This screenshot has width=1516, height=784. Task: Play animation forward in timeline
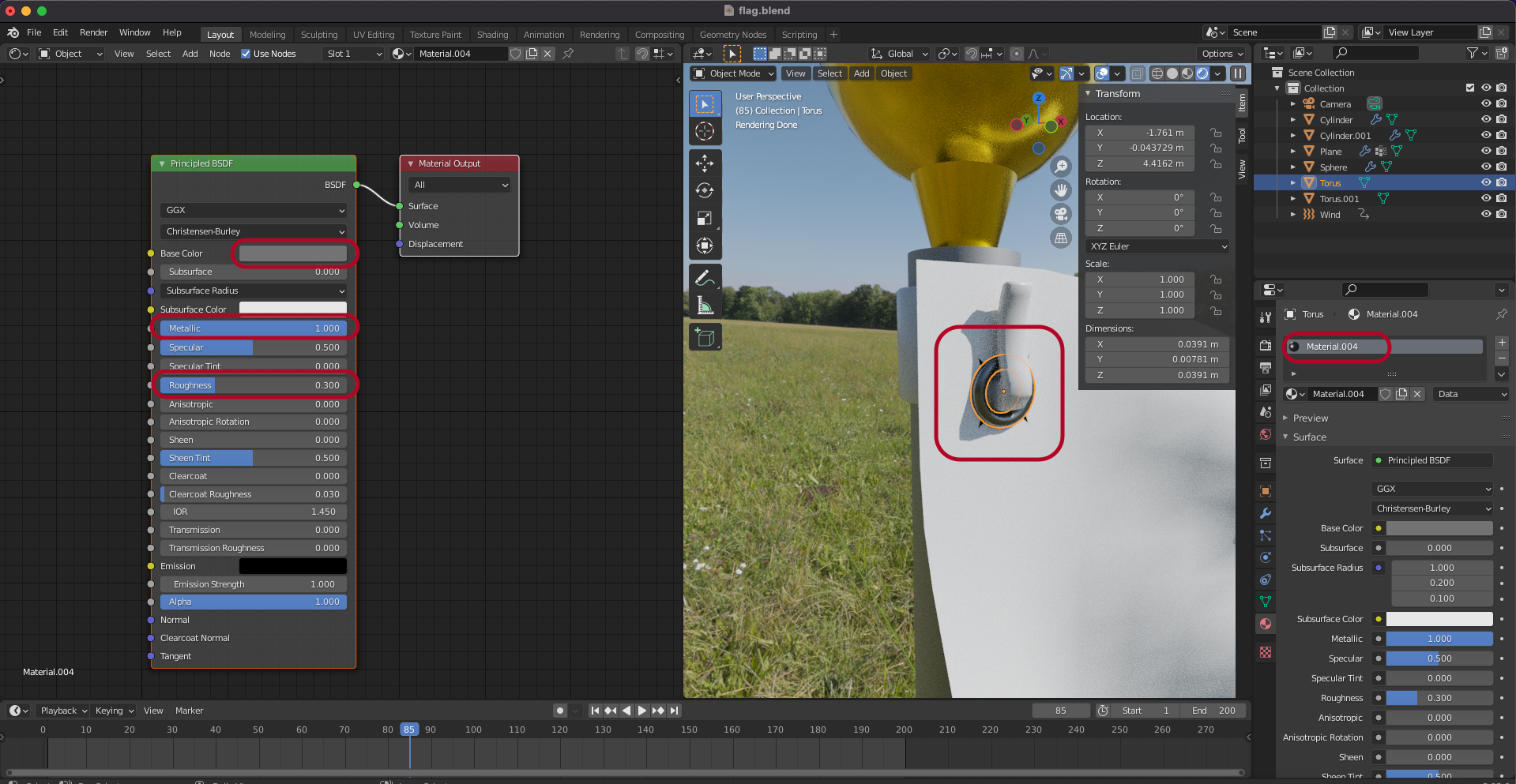click(642, 711)
